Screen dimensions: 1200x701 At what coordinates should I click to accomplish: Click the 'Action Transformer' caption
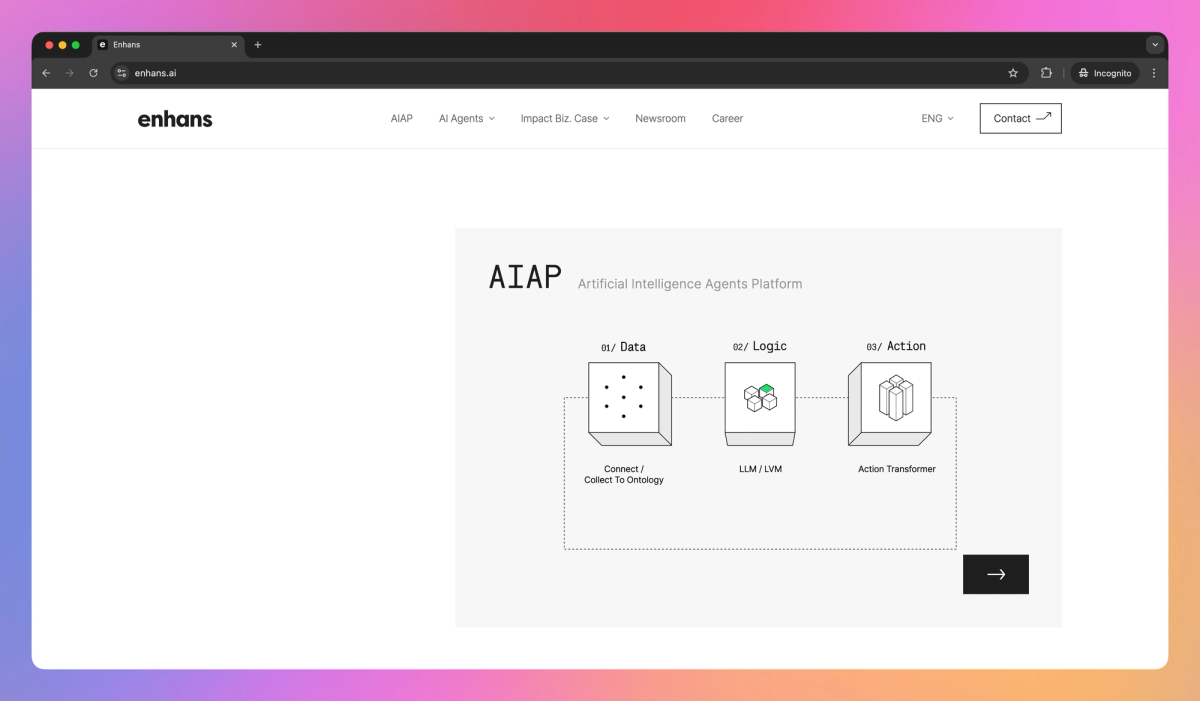(897, 469)
